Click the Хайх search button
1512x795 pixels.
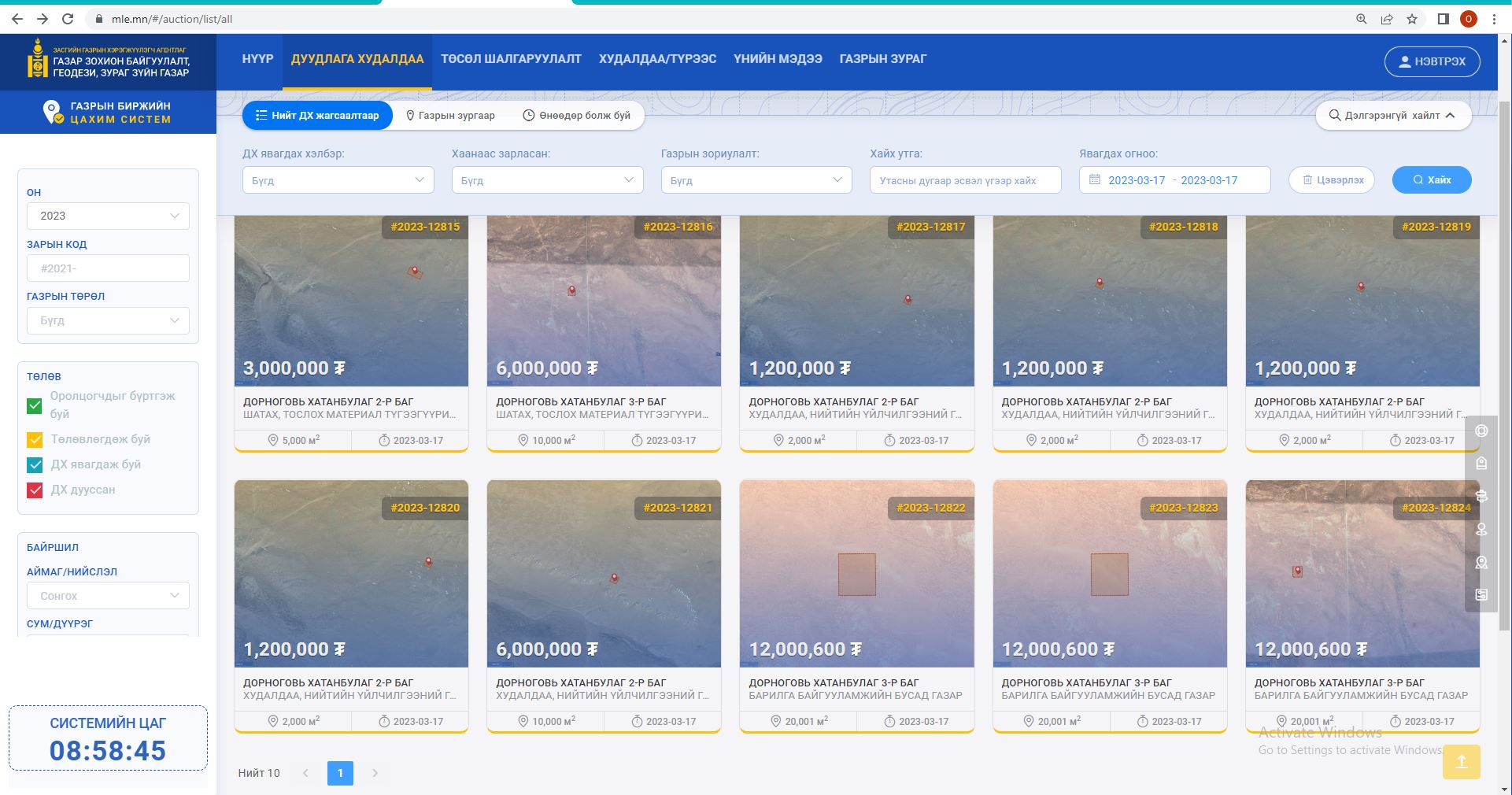[1432, 179]
